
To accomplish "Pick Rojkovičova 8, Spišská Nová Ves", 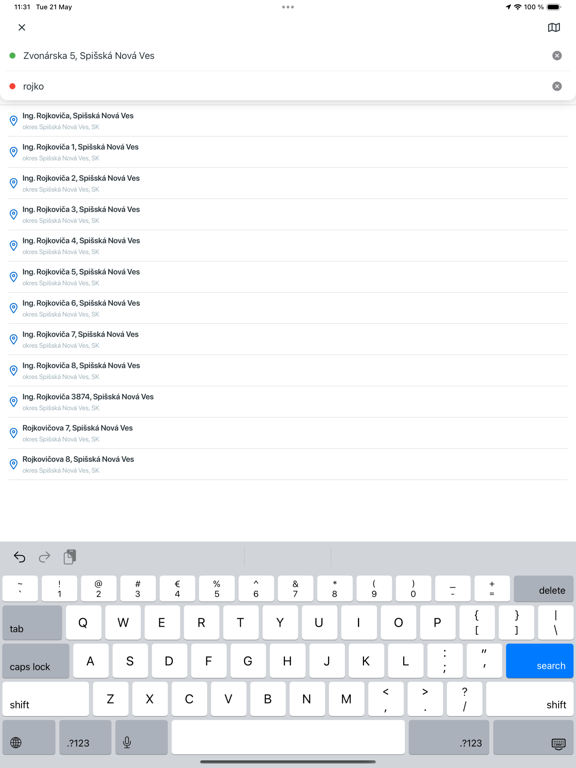I will (x=288, y=465).
